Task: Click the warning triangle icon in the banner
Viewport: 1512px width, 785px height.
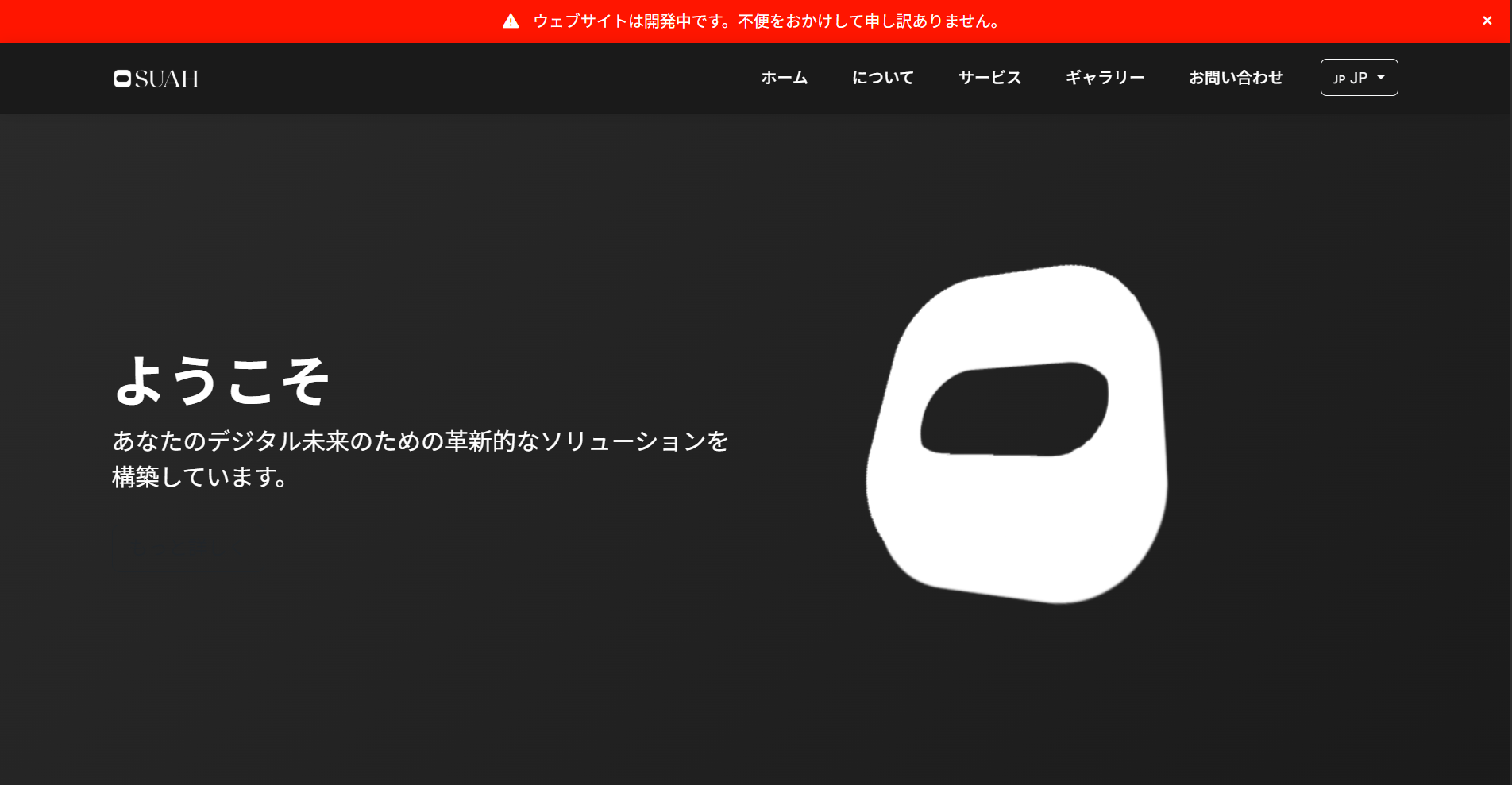Action: coord(511,21)
